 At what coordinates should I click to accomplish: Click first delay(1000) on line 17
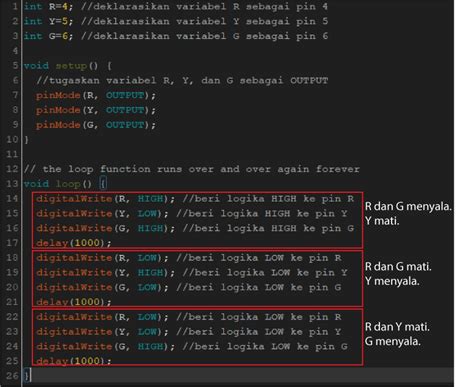click(74, 243)
